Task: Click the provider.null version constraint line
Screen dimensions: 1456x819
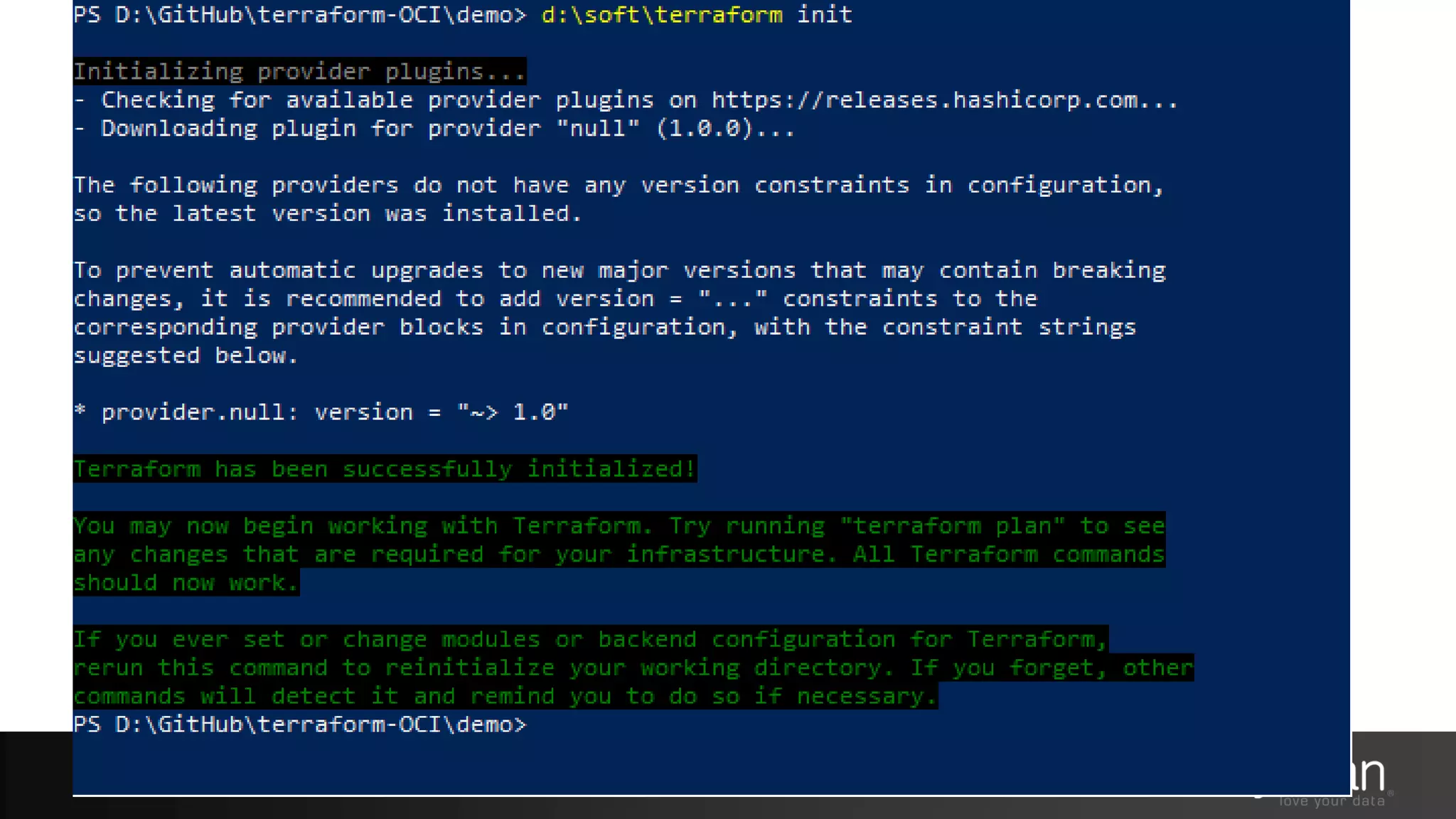Action: tap(321, 412)
